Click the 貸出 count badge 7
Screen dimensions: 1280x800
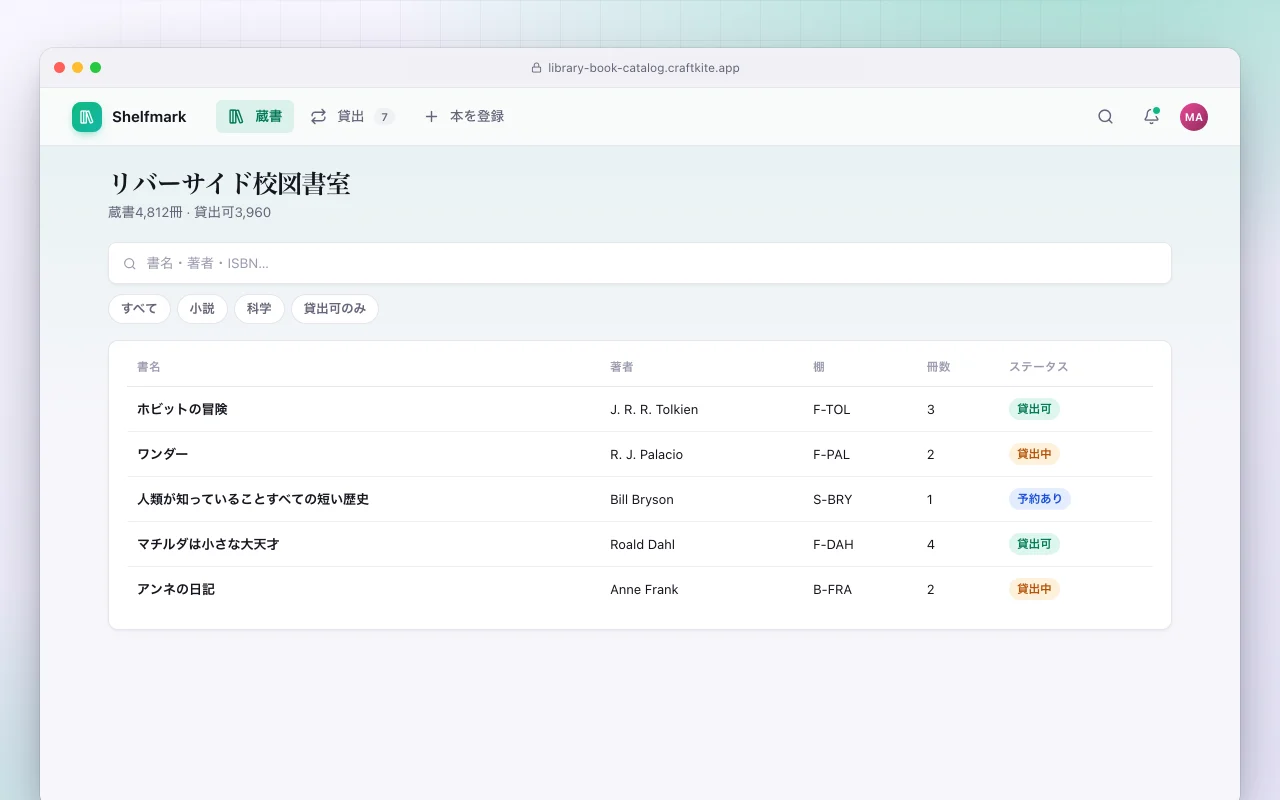[384, 117]
